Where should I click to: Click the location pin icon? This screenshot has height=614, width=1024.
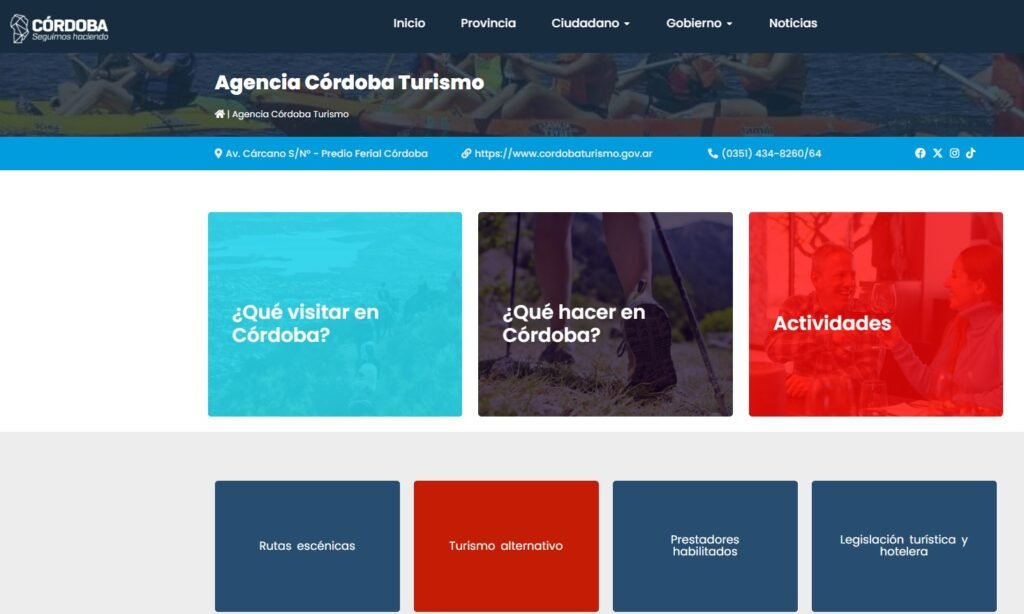tap(218, 154)
